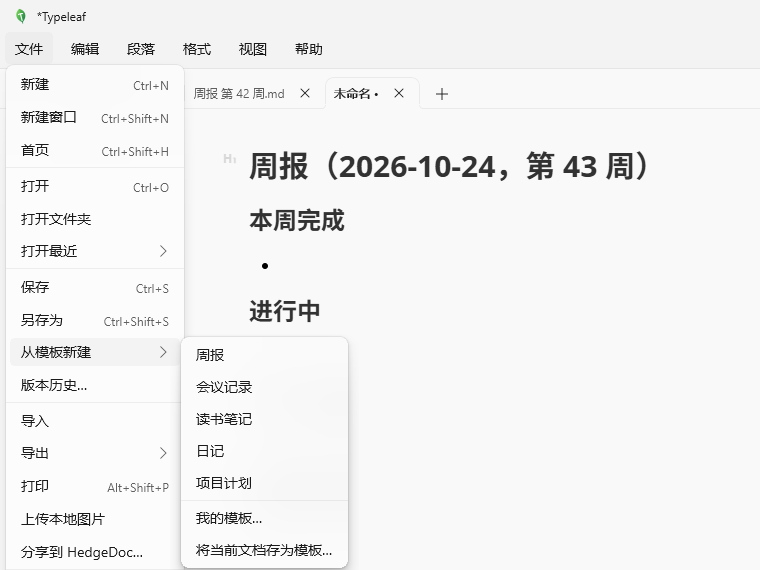Open the 视图 menu
760x570 pixels.
pos(253,49)
